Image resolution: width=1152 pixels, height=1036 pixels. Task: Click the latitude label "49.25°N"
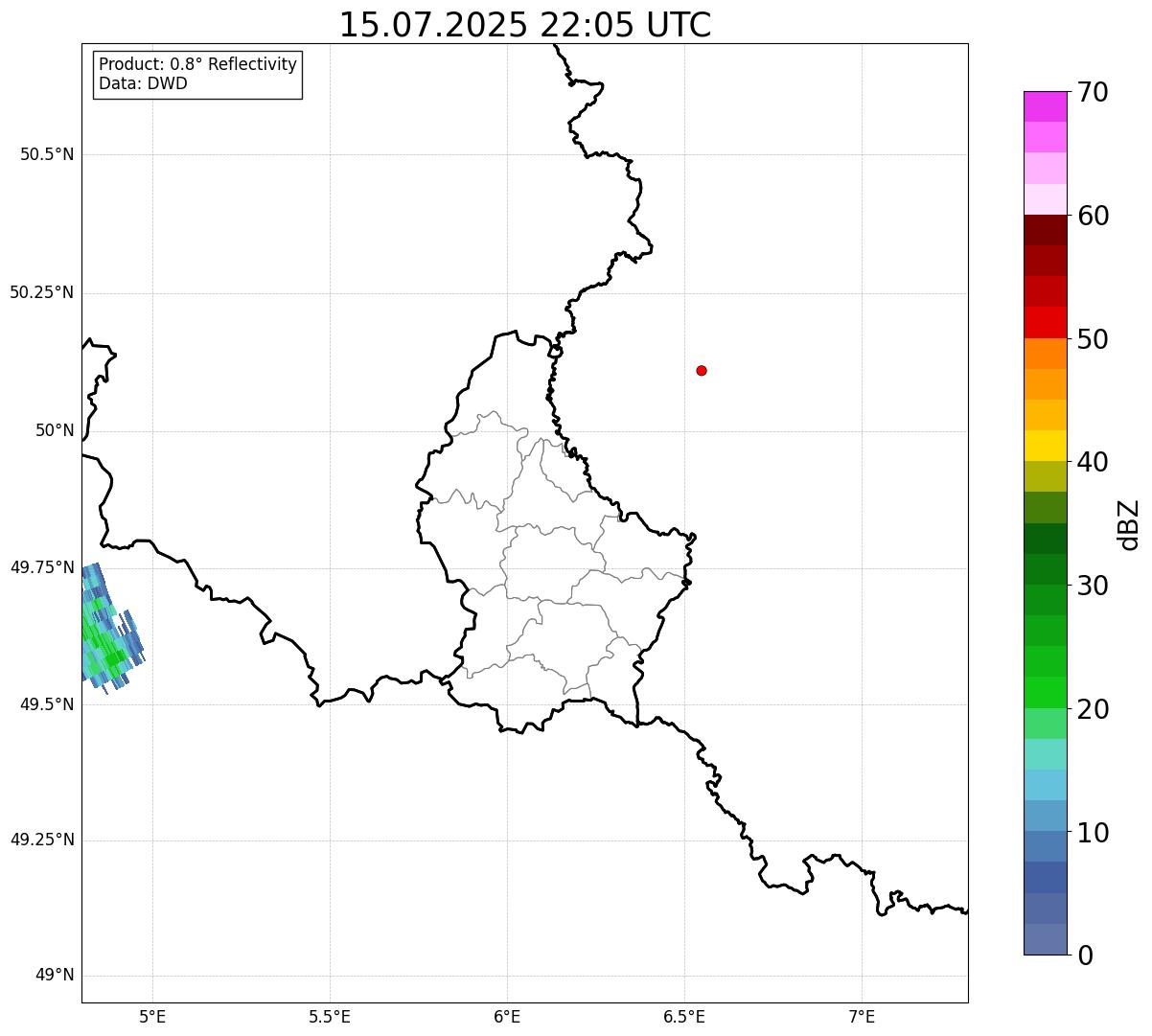[41, 840]
